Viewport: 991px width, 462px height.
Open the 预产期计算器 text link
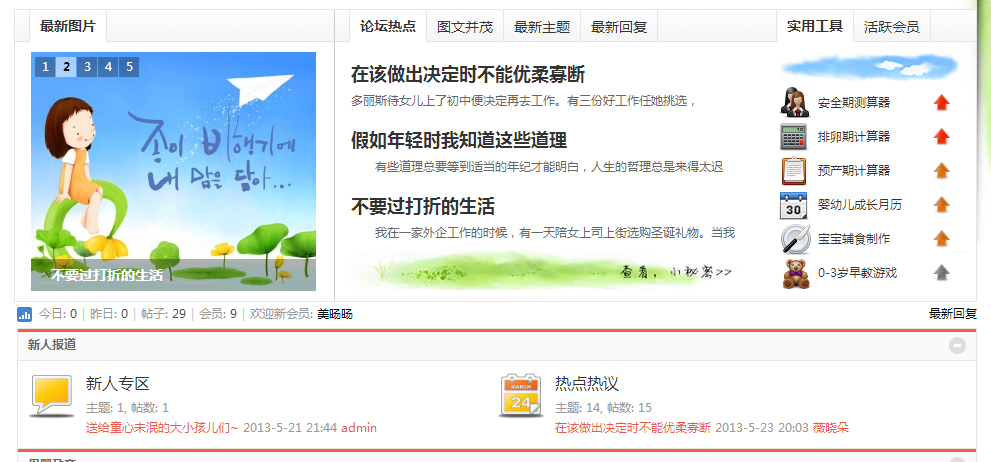[x=854, y=171]
